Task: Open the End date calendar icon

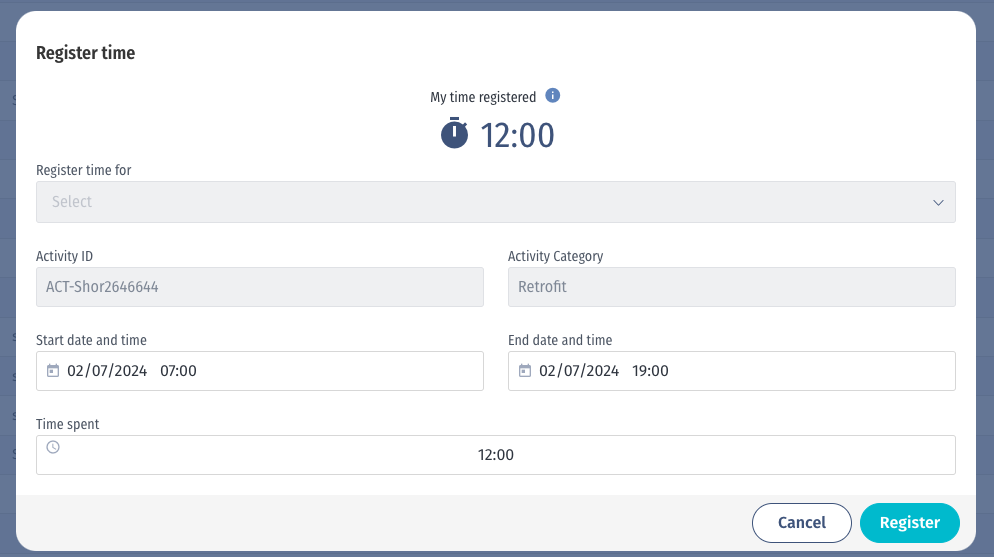Action: pyautogui.click(x=525, y=371)
